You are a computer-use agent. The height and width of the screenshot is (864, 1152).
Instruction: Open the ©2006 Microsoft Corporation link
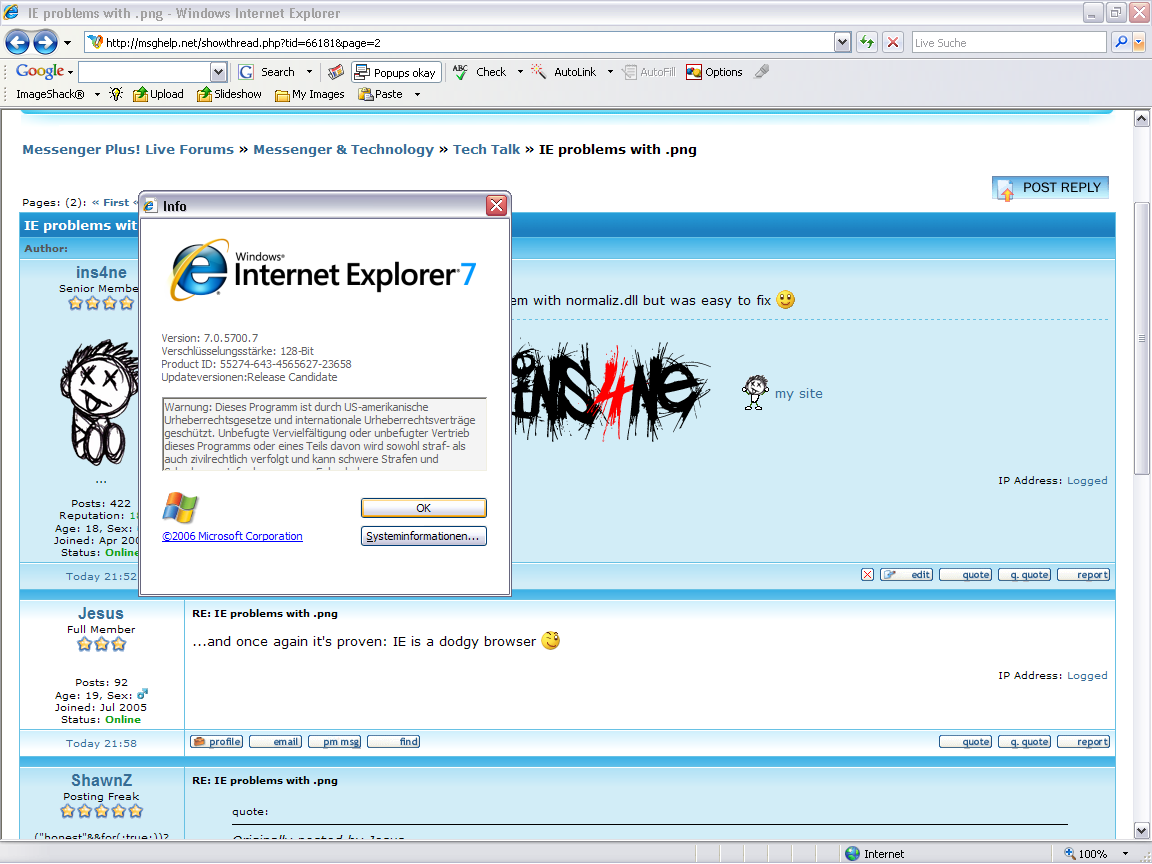click(232, 536)
